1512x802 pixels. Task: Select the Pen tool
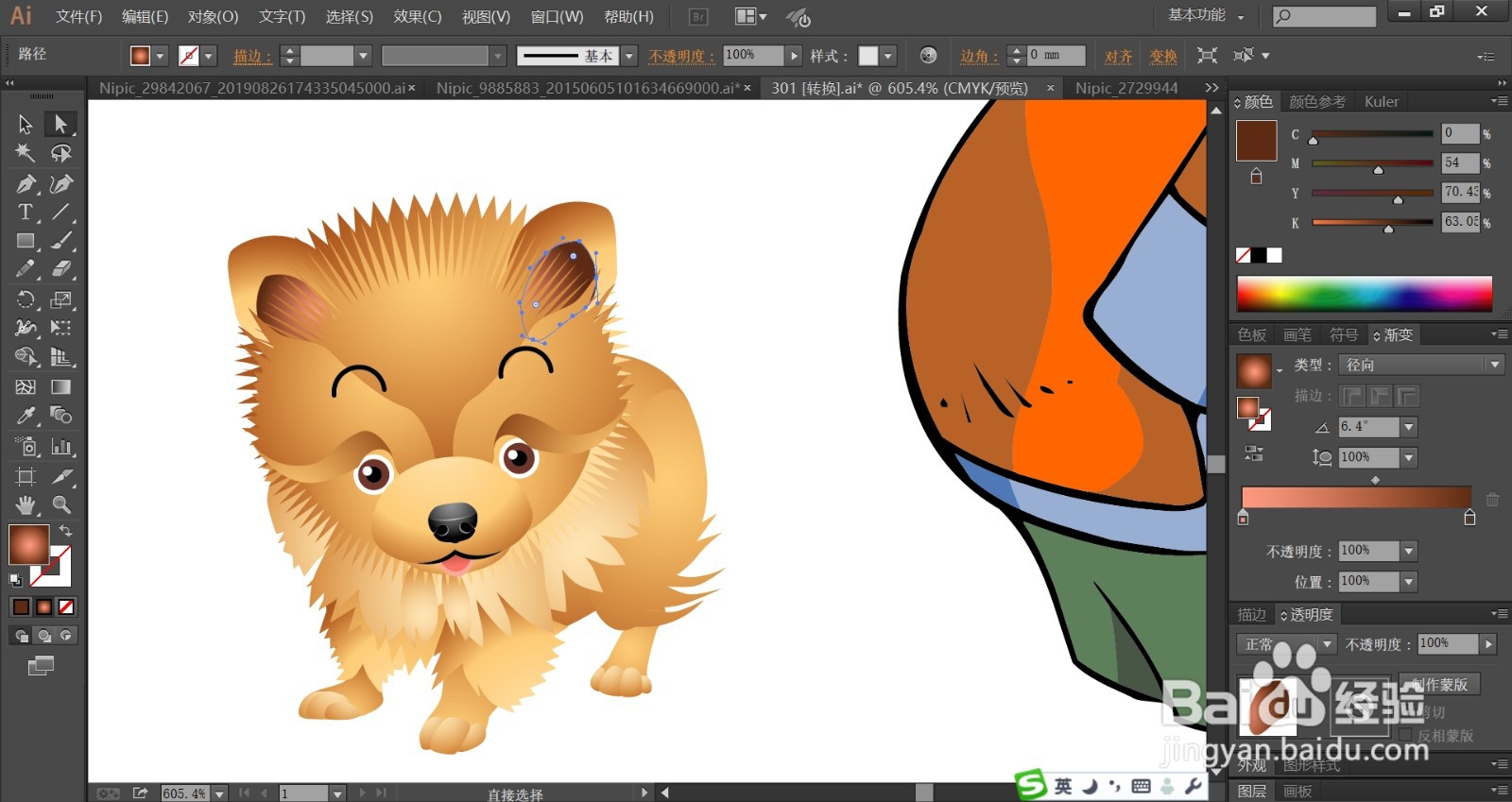[26, 183]
